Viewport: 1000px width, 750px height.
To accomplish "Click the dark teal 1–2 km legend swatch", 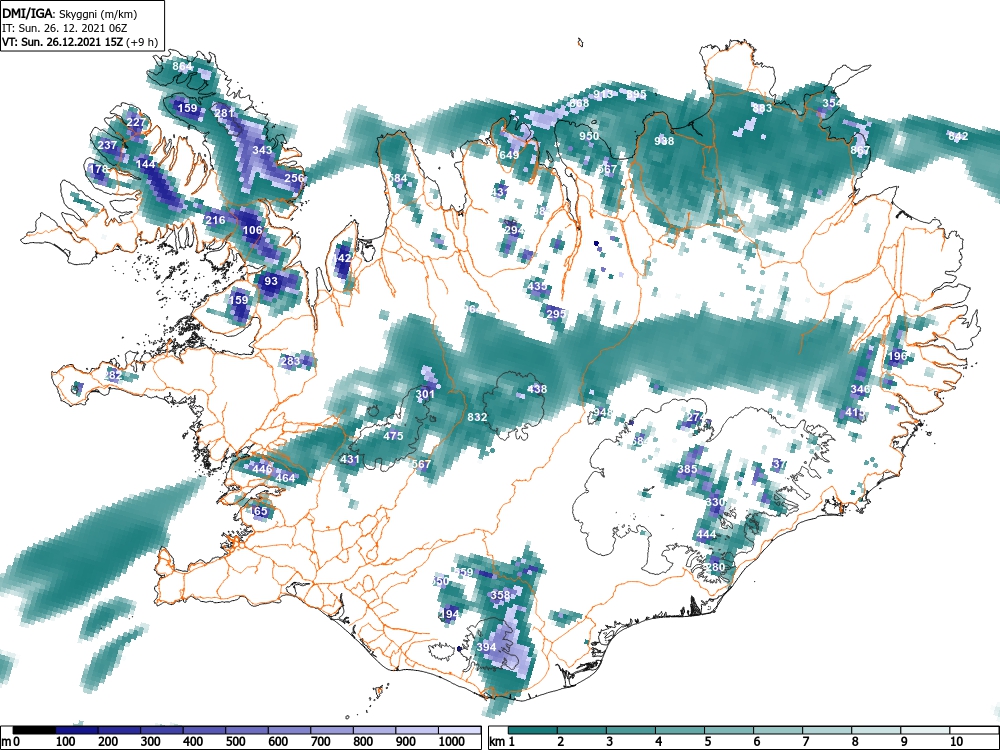I will click(x=533, y=730).
